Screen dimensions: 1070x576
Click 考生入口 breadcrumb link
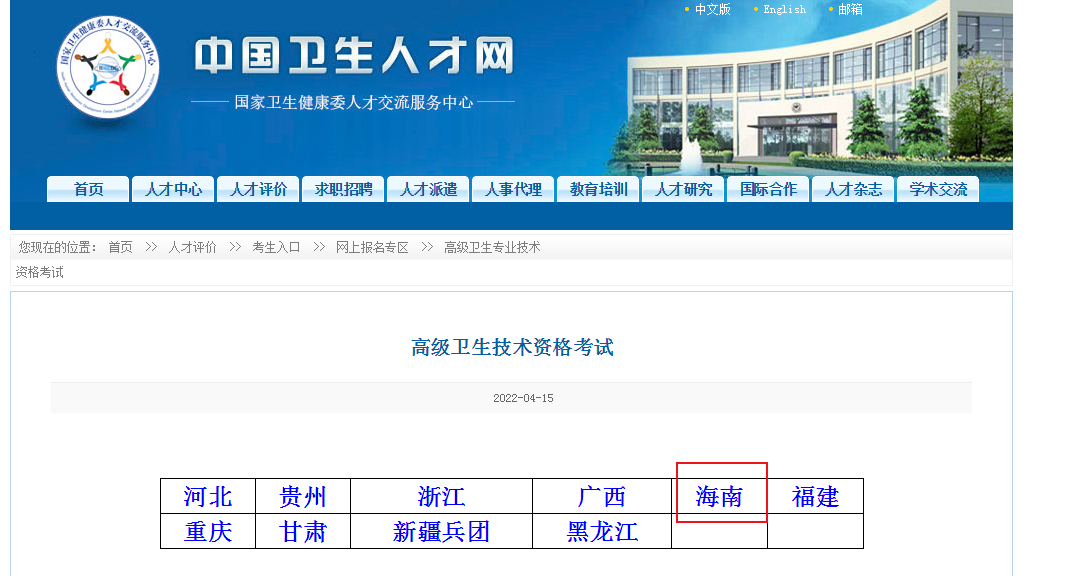[x=276, y=247]
